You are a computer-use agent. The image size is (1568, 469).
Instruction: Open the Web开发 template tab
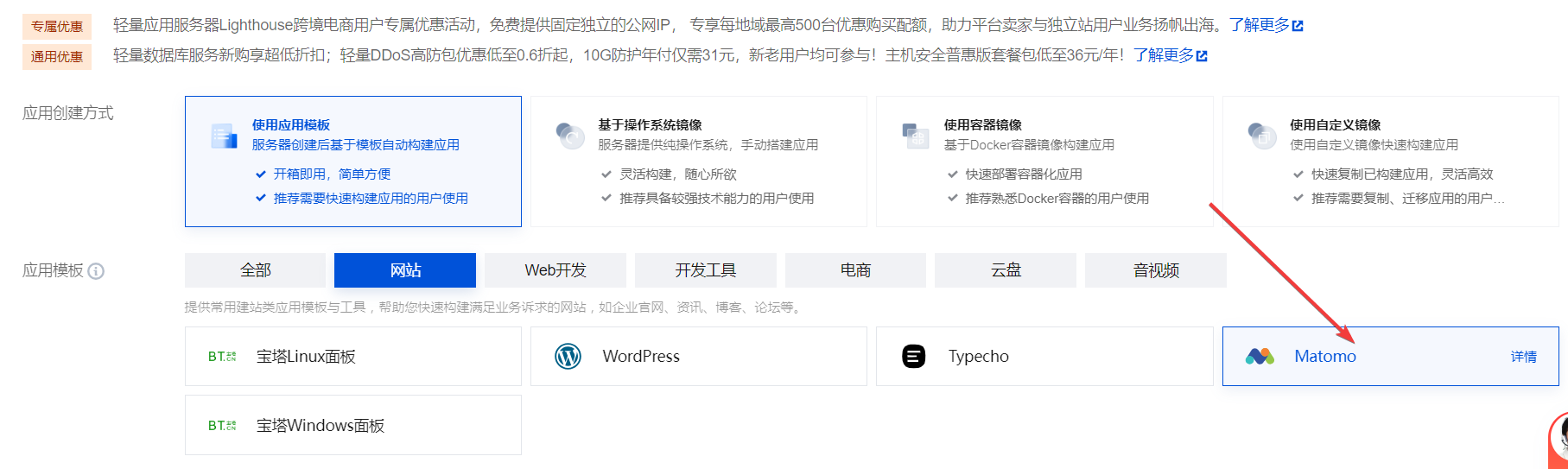pyautogui.click(x=555, y=270)
